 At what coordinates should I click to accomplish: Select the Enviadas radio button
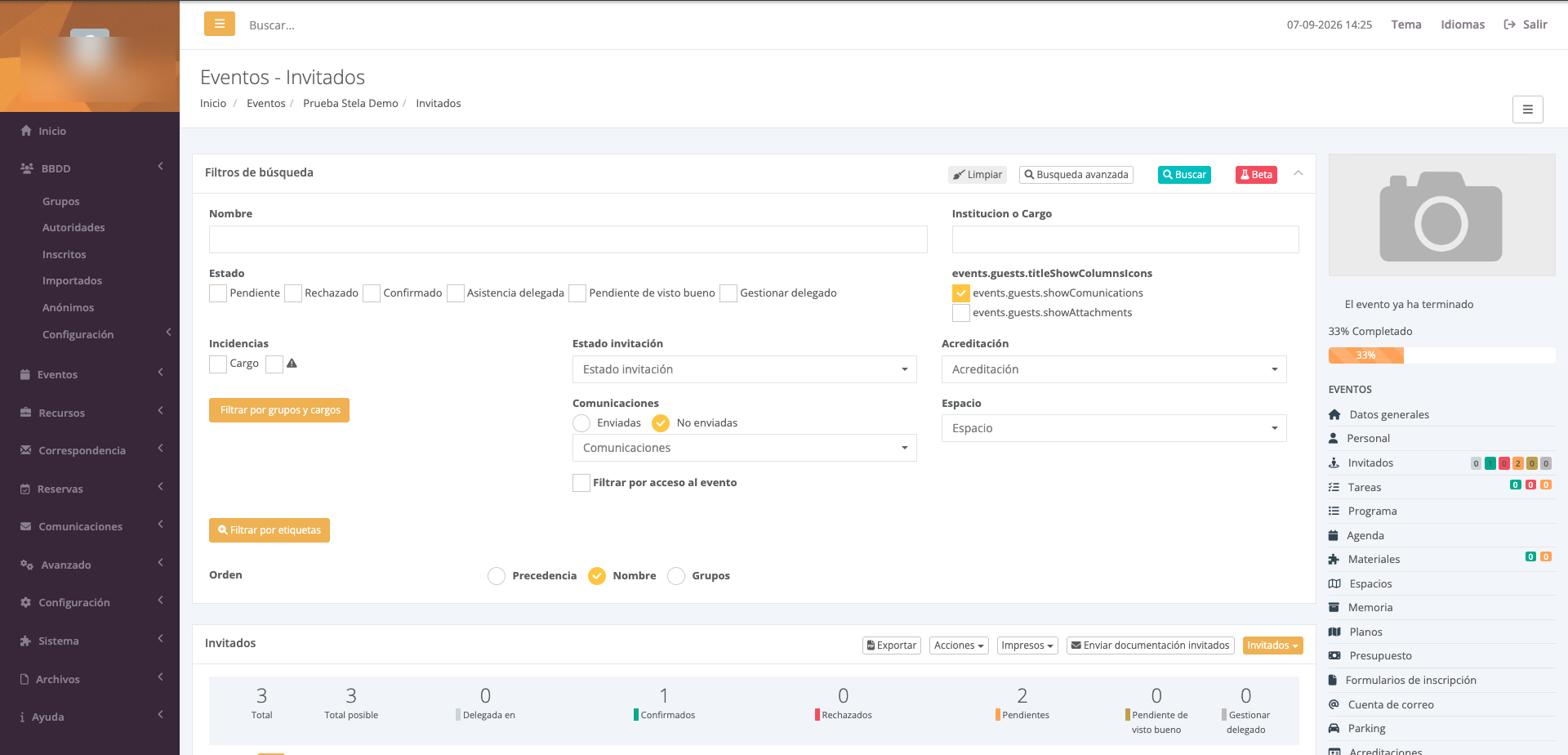[x=581, y=423]
